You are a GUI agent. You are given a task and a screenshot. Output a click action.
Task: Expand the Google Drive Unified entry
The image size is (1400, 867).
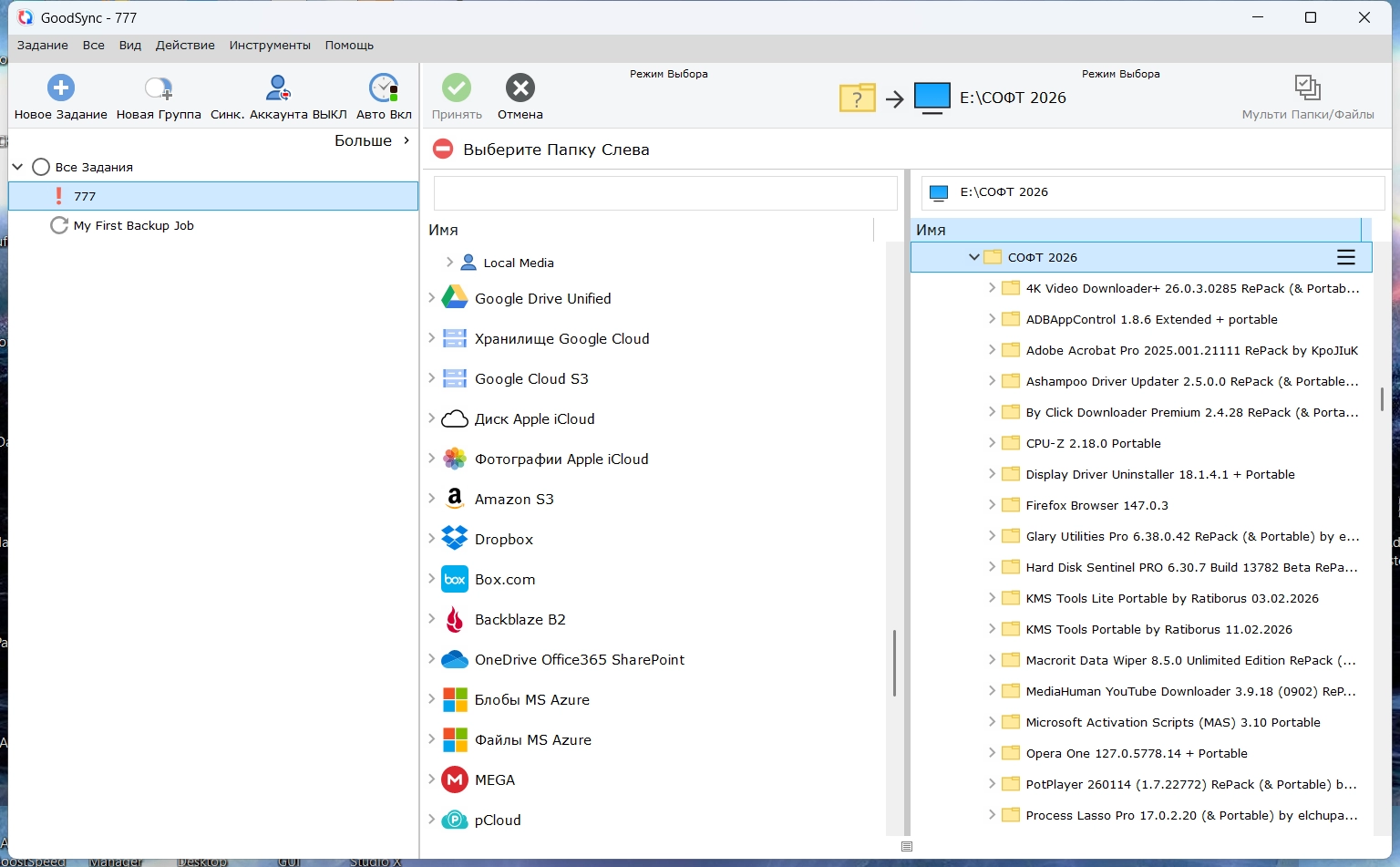click(x=432, y=298)
